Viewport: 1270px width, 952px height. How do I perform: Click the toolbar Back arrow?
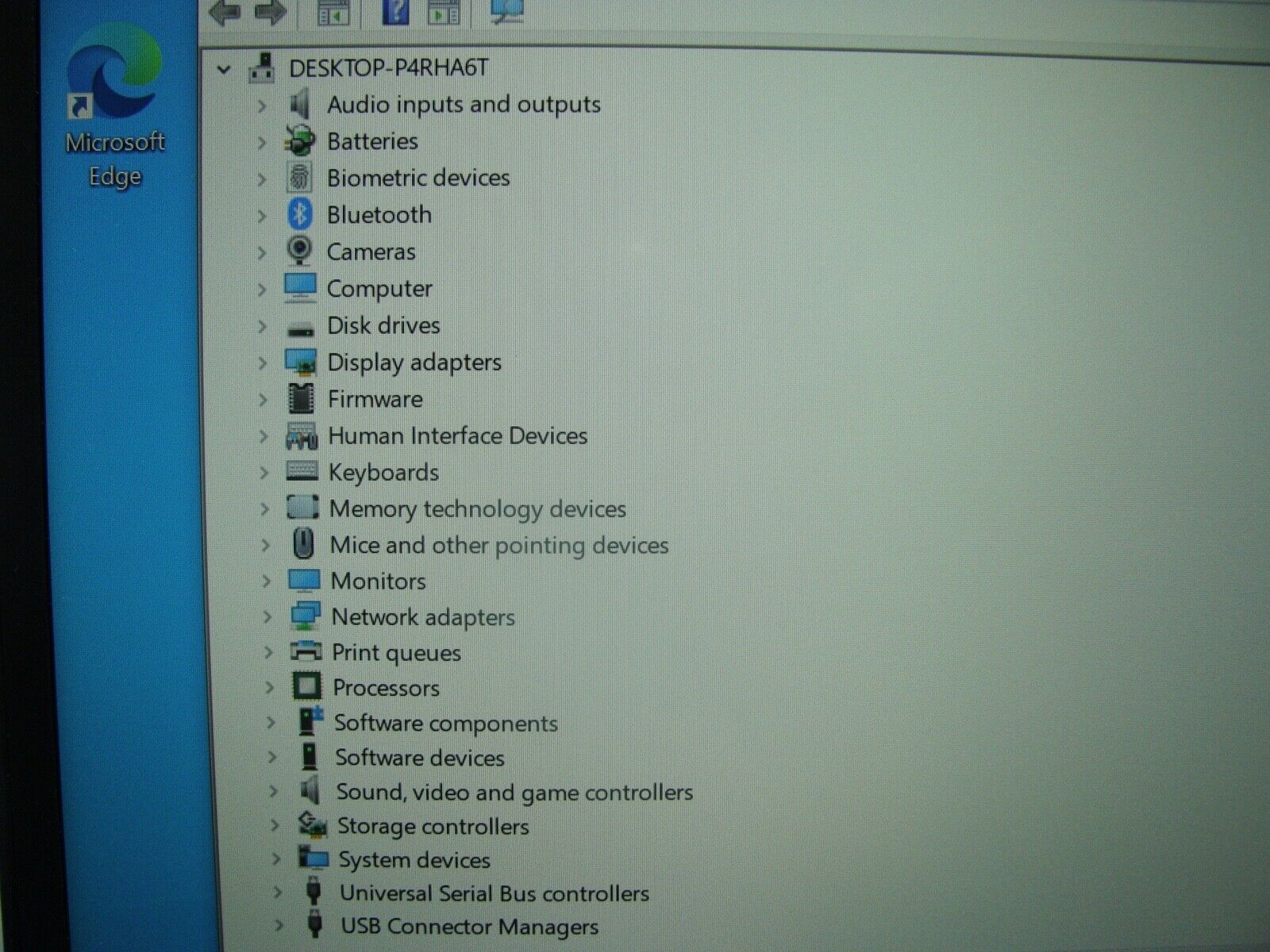tap(224, 12)
